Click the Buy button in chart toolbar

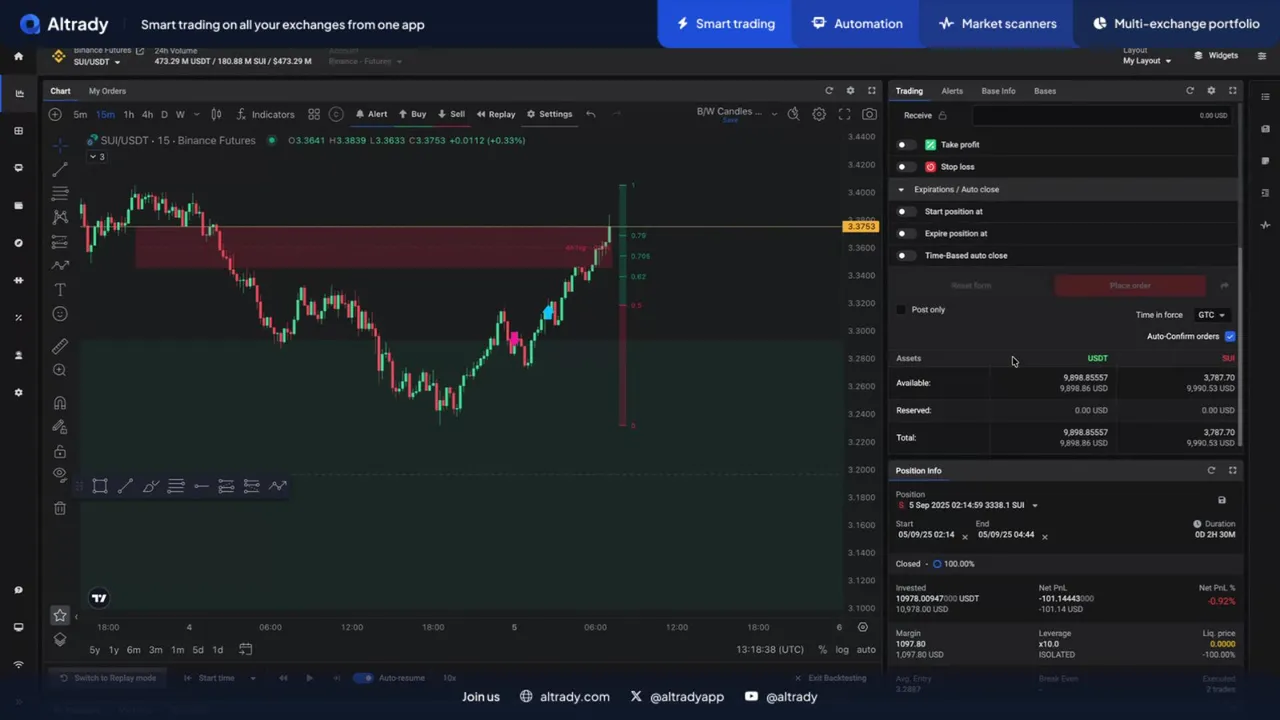point(412,114)
